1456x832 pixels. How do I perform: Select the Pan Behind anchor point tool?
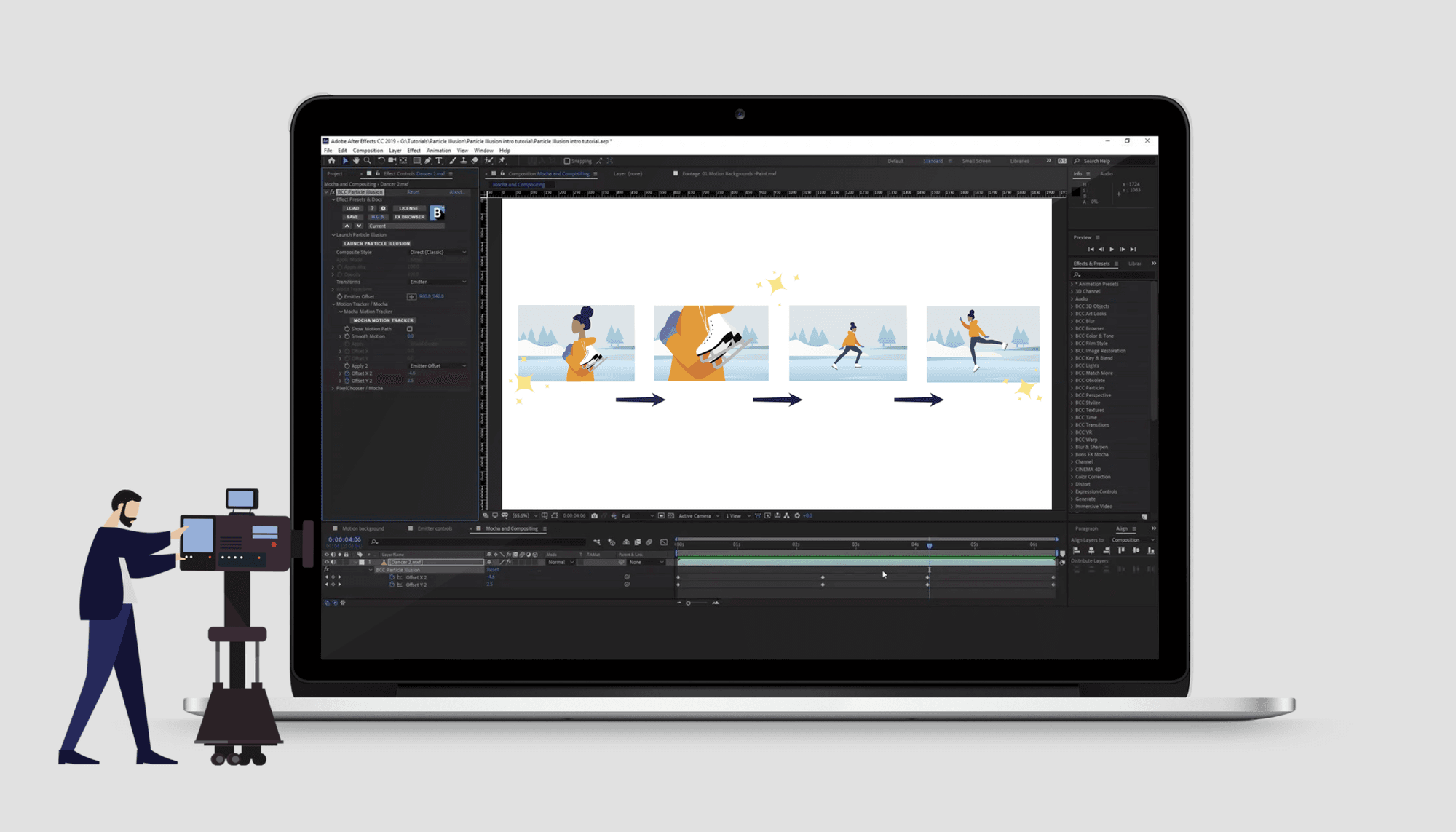click(403, 161)
